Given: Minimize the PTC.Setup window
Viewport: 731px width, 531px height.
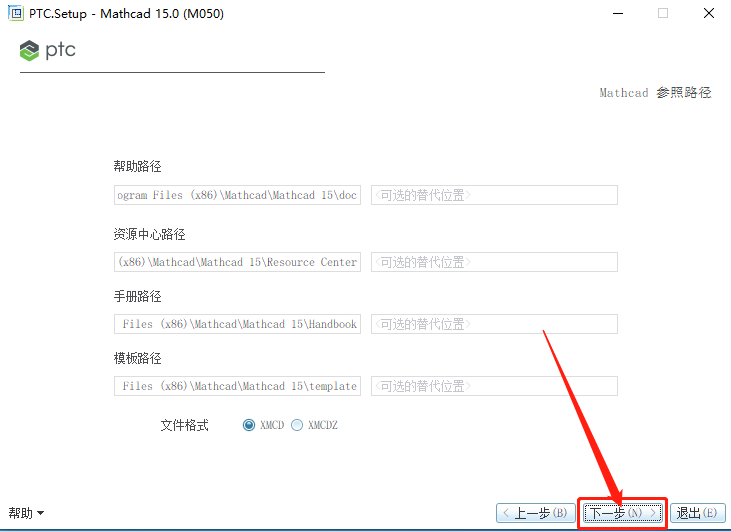Looking at the screenshot, I should point(618,13).
